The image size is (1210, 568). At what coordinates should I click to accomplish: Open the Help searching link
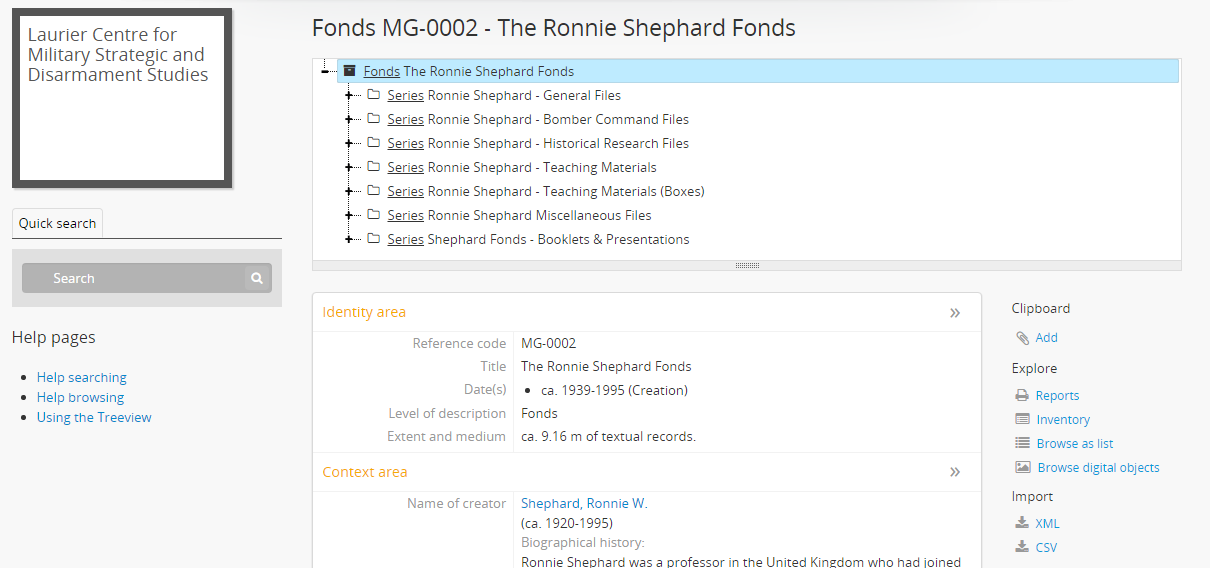[82, 377]
